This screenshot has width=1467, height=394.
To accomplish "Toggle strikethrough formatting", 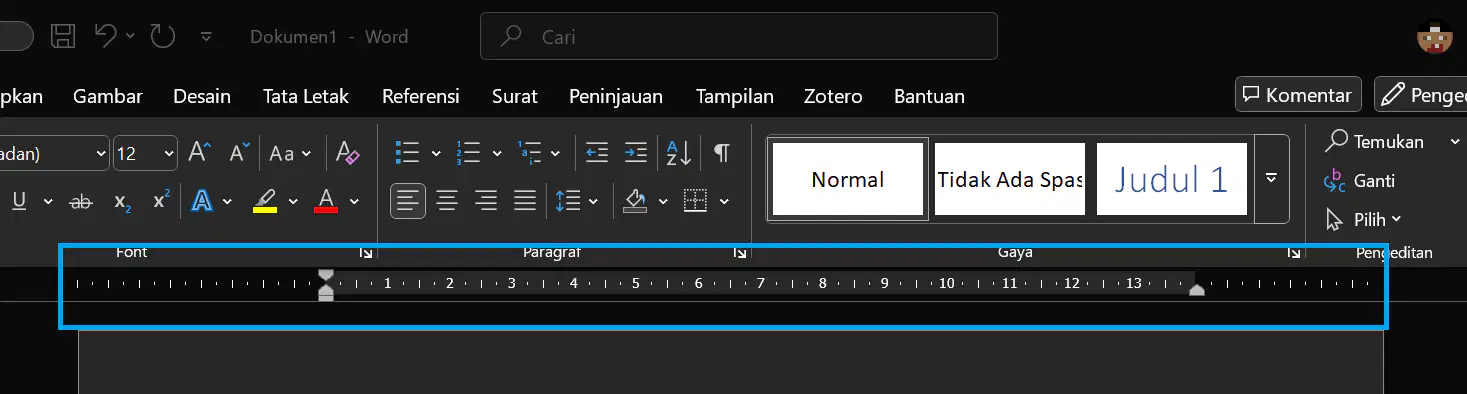I will (81, 201).
